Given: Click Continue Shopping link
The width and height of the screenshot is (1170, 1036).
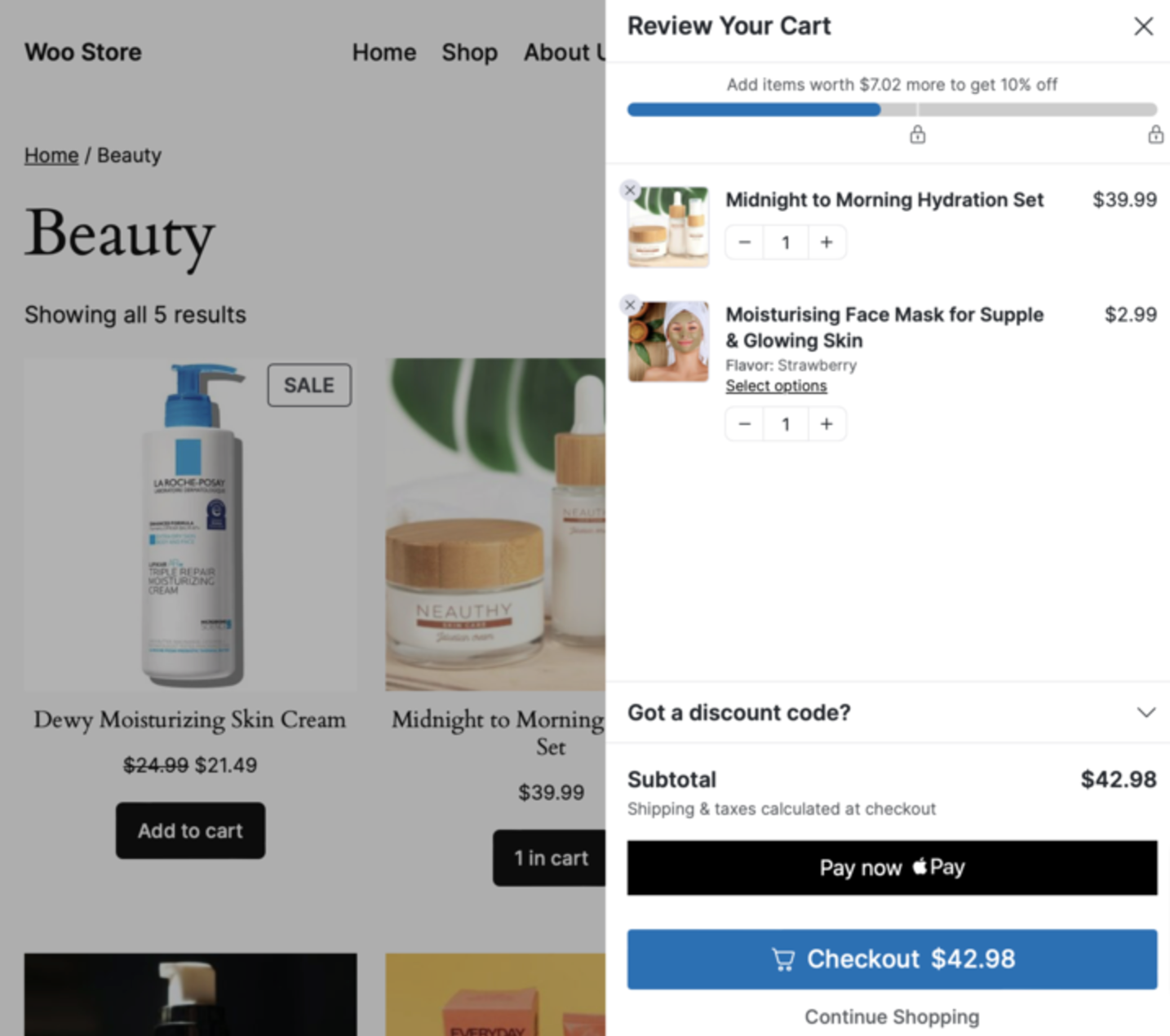Looking at the screenshot, I should point(891,1016).
